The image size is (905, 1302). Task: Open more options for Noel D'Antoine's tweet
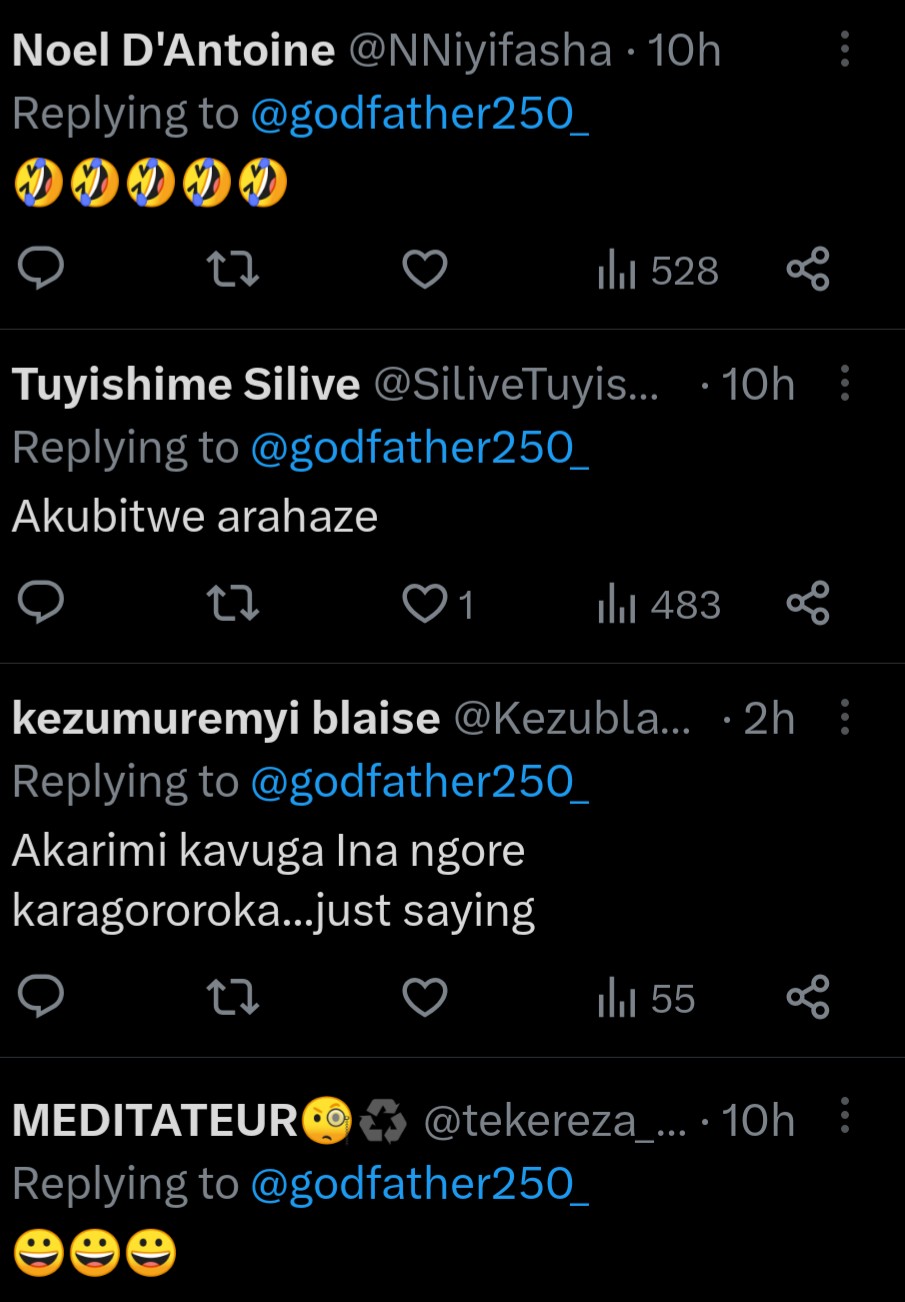pos(845,49)
